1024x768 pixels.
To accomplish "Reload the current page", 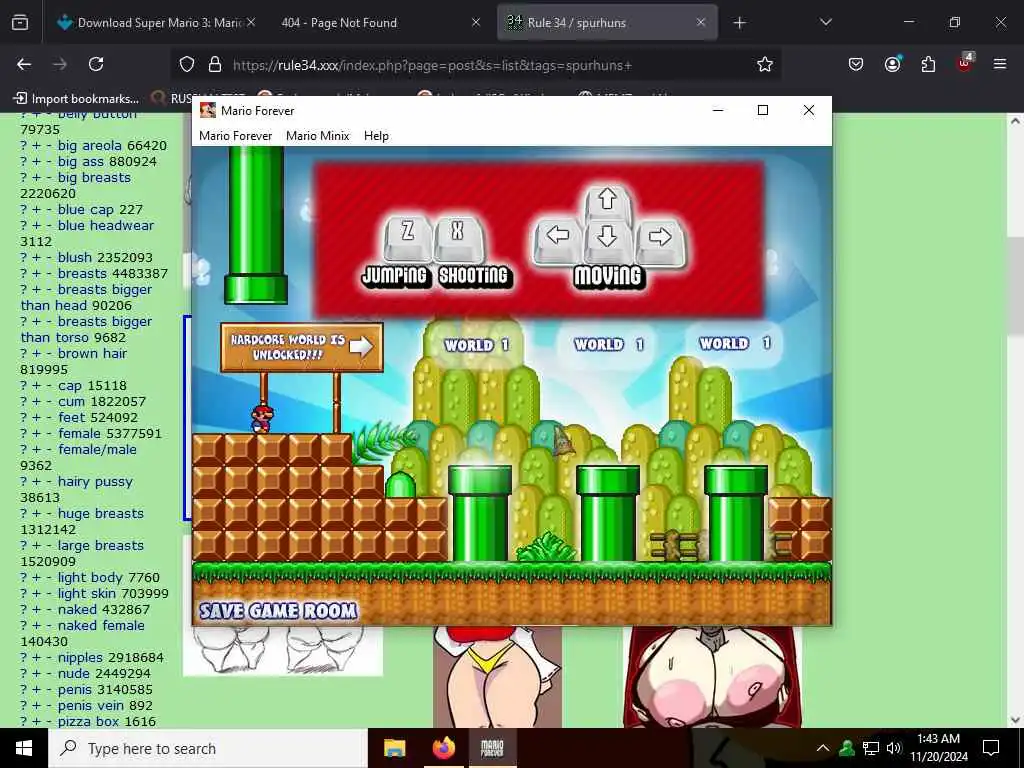I will point(96,64).
